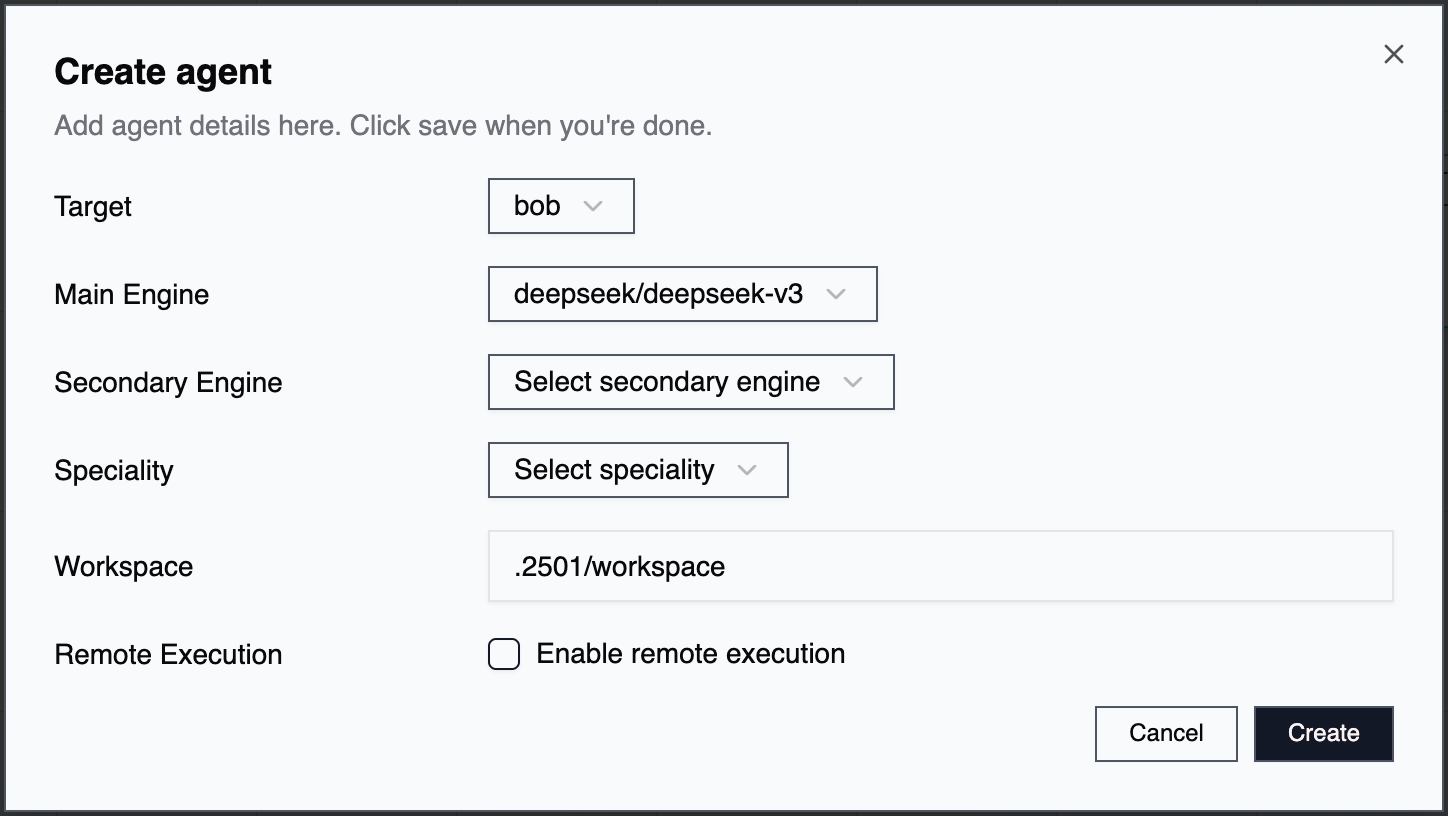Image resolution: width=1448 pixels, height=816 pixels.
Task: Click the Main Engine field label
Action: point(132,295)
